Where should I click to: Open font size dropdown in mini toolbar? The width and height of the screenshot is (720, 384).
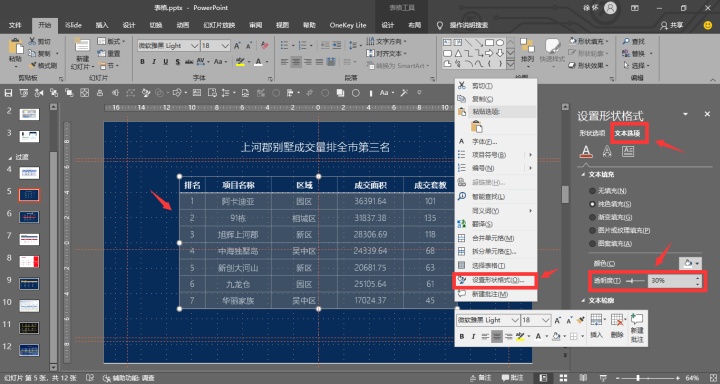pyautogui.click(x=546, y=320)
